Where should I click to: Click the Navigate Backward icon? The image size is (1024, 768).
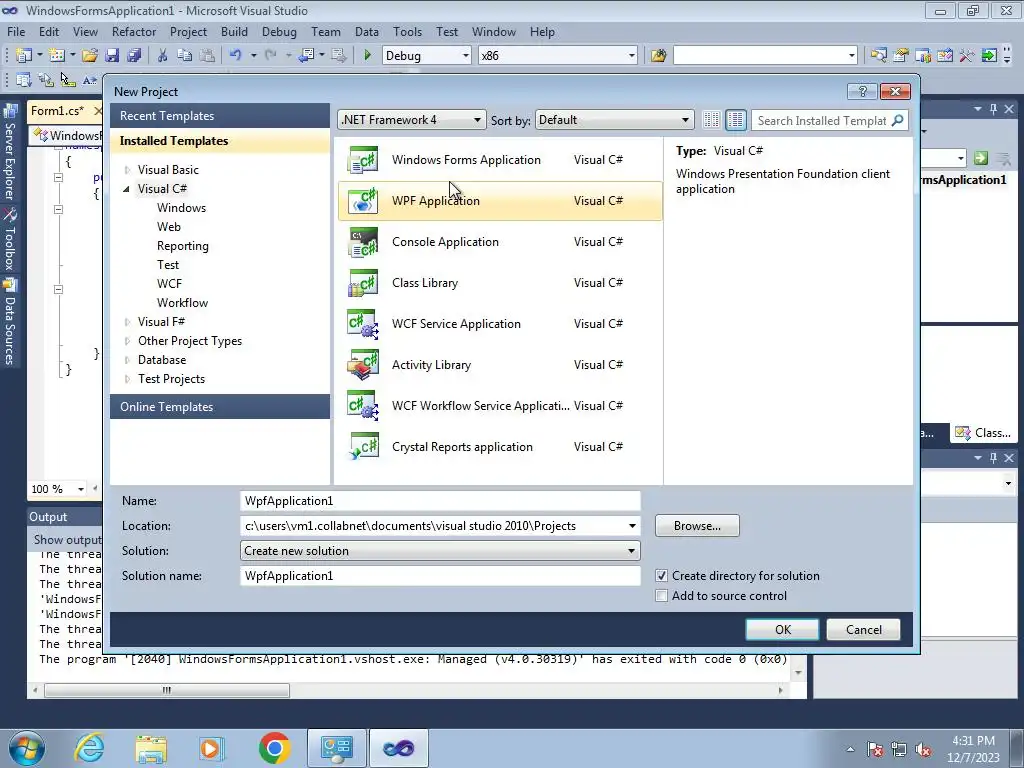pyautogui.click(x=306, y=56)
